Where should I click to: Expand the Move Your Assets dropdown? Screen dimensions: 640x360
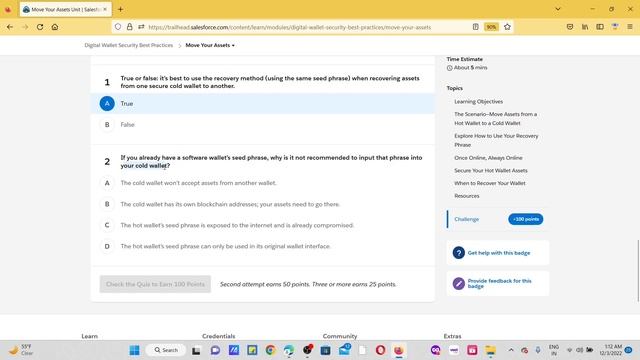click(x=210, y=45)
